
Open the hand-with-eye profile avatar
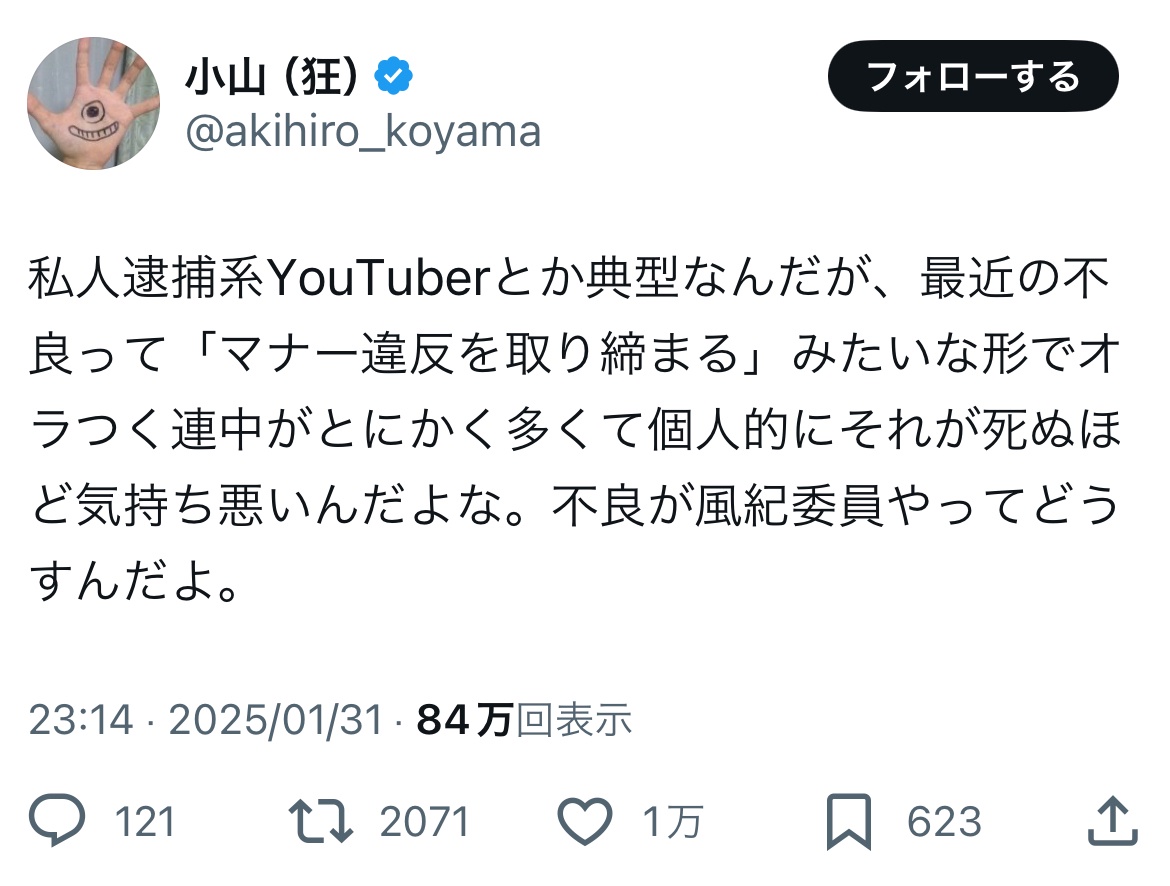point(93,103)
